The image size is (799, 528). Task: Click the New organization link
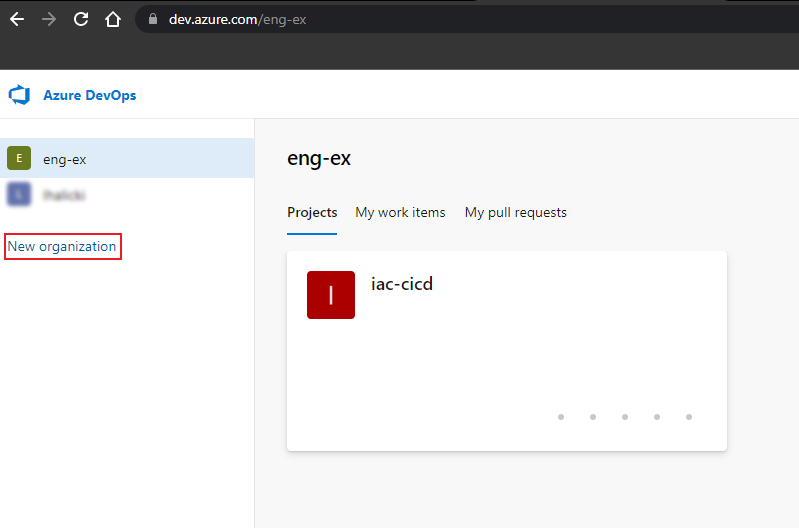click(x=62, y=247)
